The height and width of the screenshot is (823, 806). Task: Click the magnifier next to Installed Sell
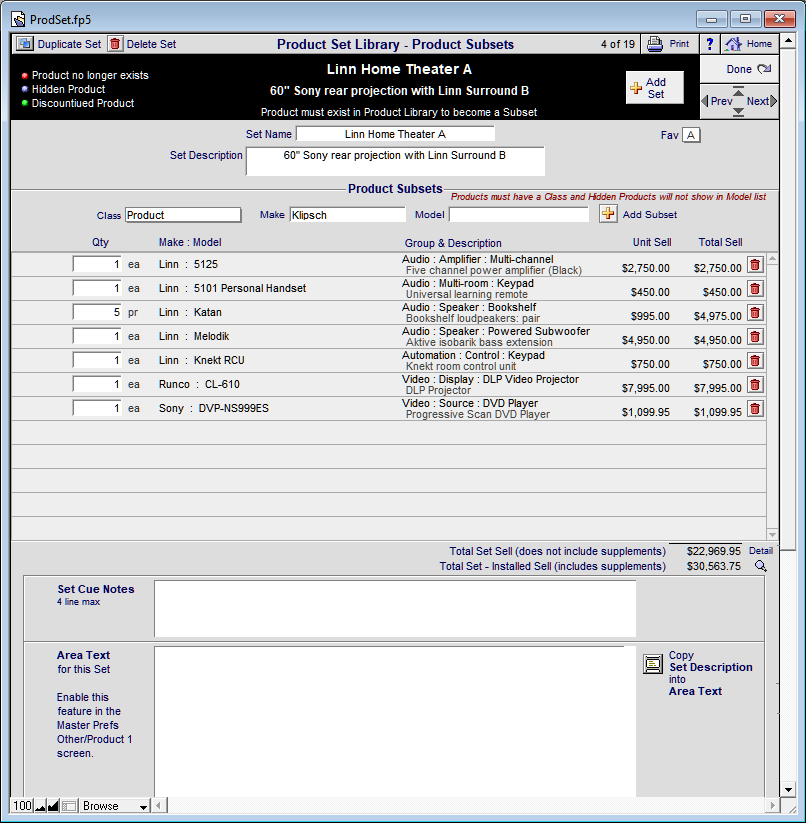click(760, 566)
